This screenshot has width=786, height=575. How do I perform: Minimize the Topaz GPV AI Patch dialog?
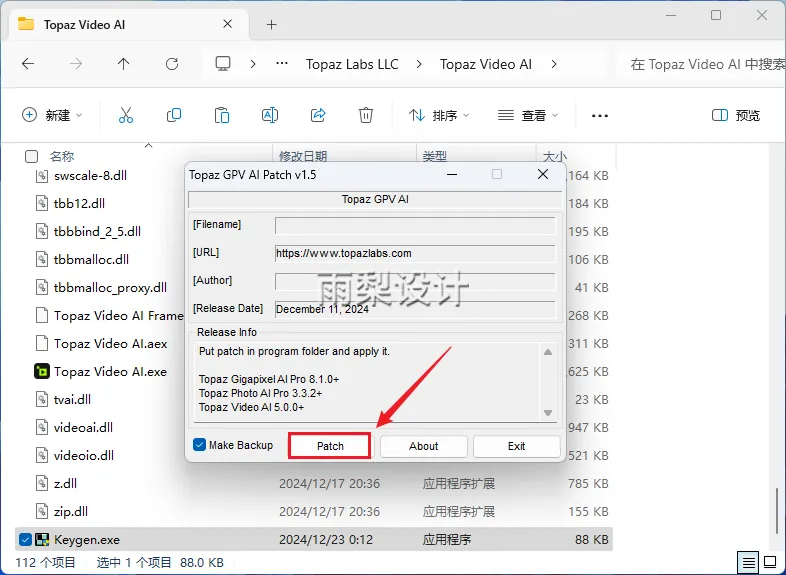click(452, 174)
